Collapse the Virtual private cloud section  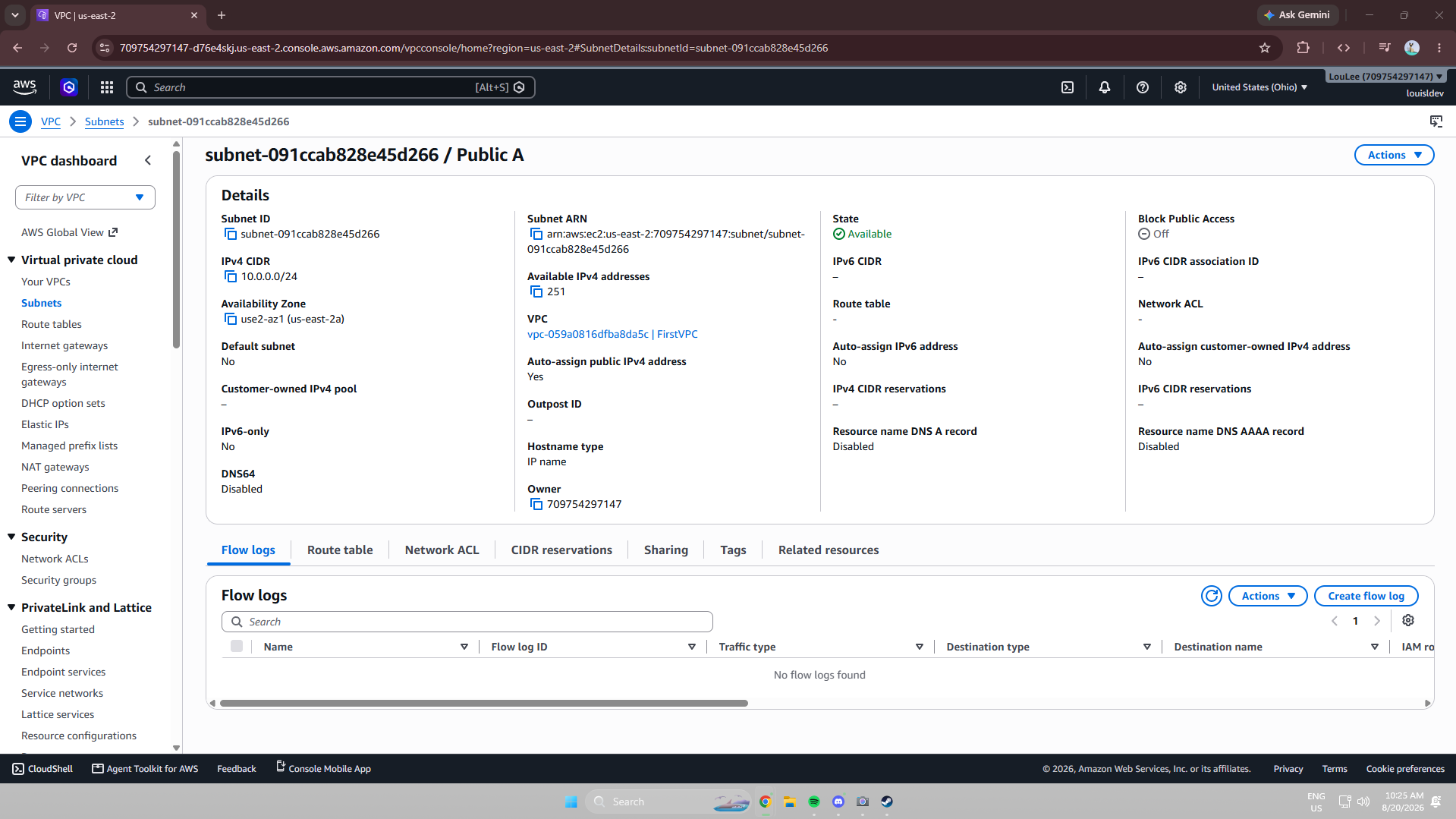click(x=11, y=260)
